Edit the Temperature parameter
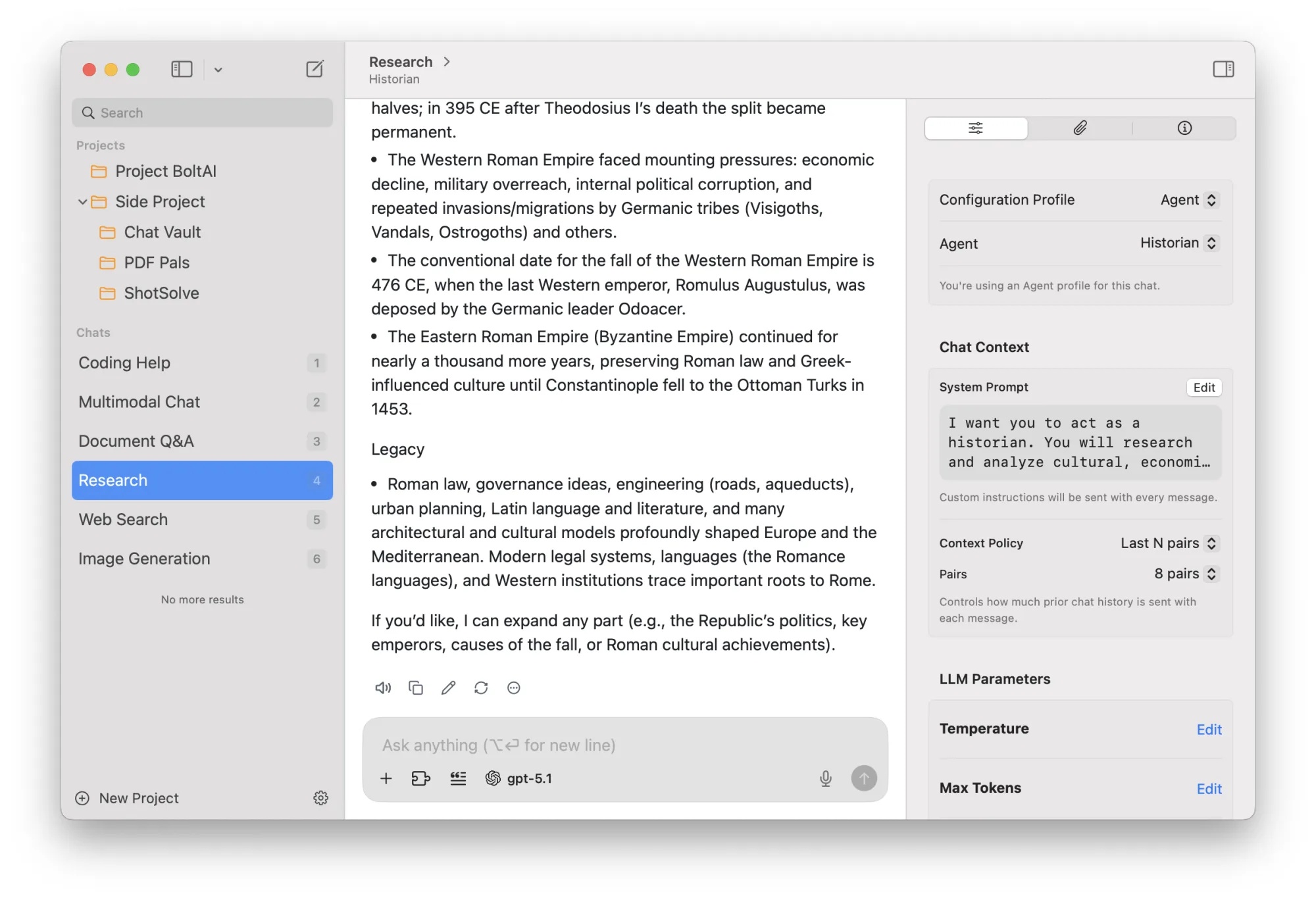The height and width of the screenshot is (900, 1316). pos(1209,730)
